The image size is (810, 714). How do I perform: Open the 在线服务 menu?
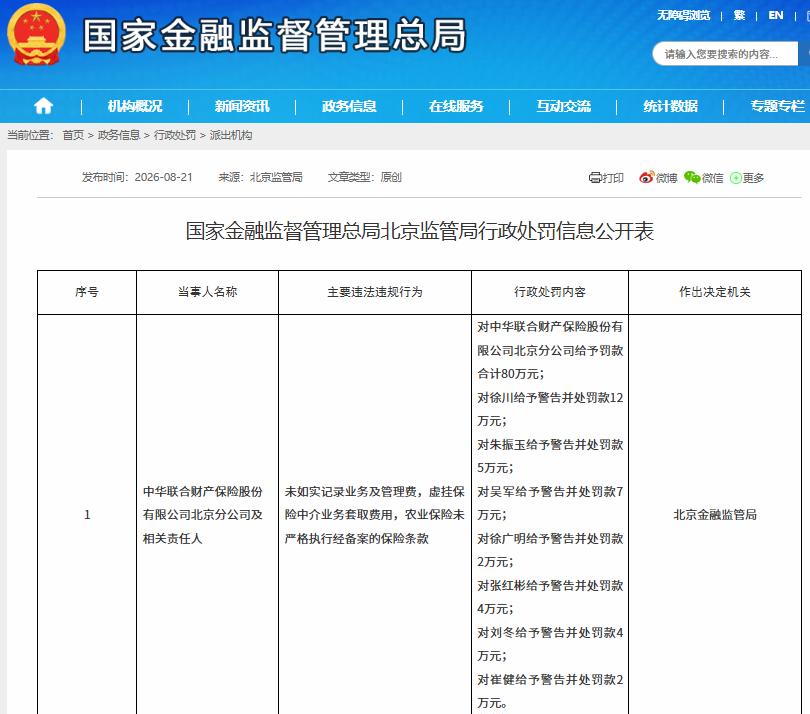tap(456, 106)
